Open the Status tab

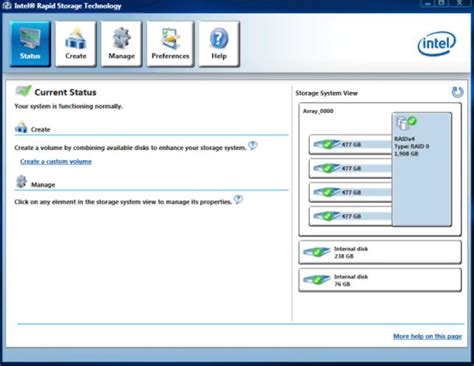pyautogui.click(x=30, y=44)
